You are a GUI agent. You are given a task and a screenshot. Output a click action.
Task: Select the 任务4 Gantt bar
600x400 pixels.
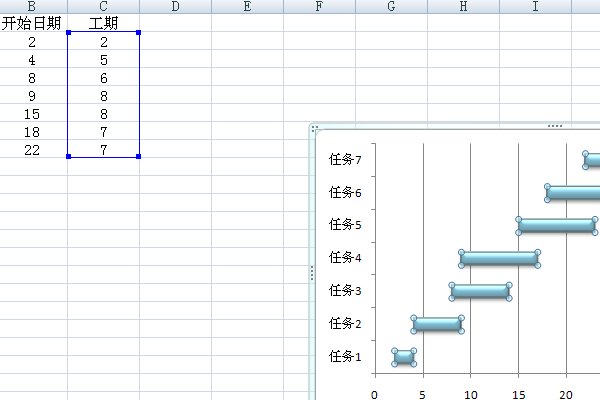(499, 259)
